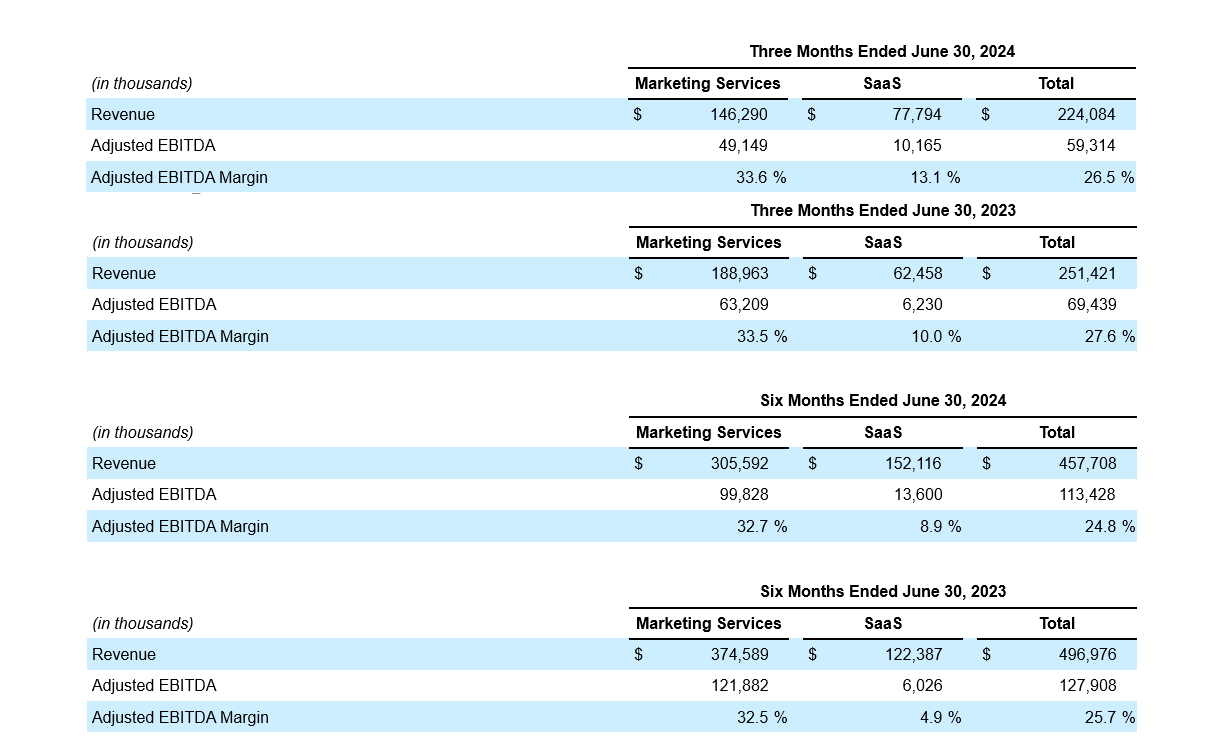The width and height of the screenshot is (1219, 753).
Task: Click Adjusted EBITDA Margin label in Three Months 2023 table
Action: click(x=180, y=337)
